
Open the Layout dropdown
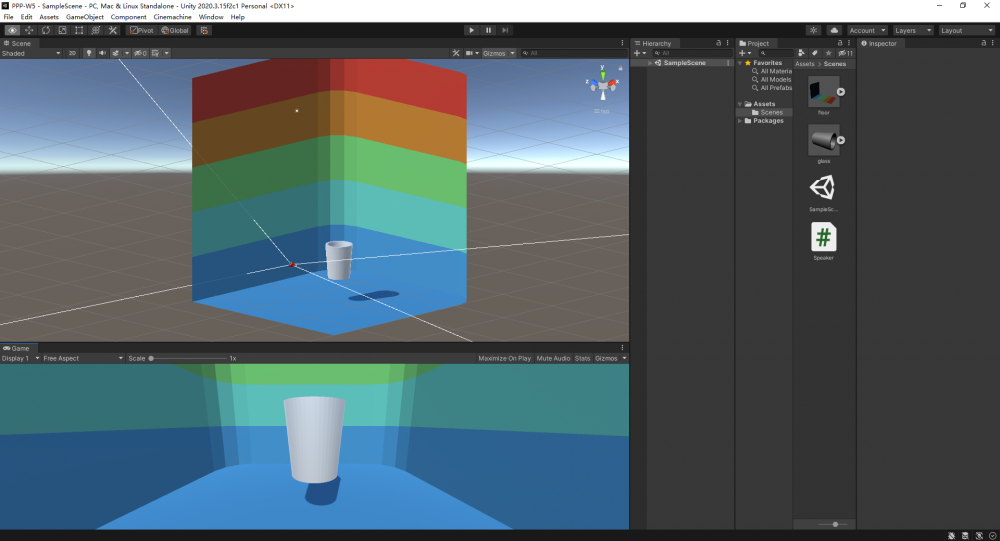pyautogui.click(x=966, y=30)
